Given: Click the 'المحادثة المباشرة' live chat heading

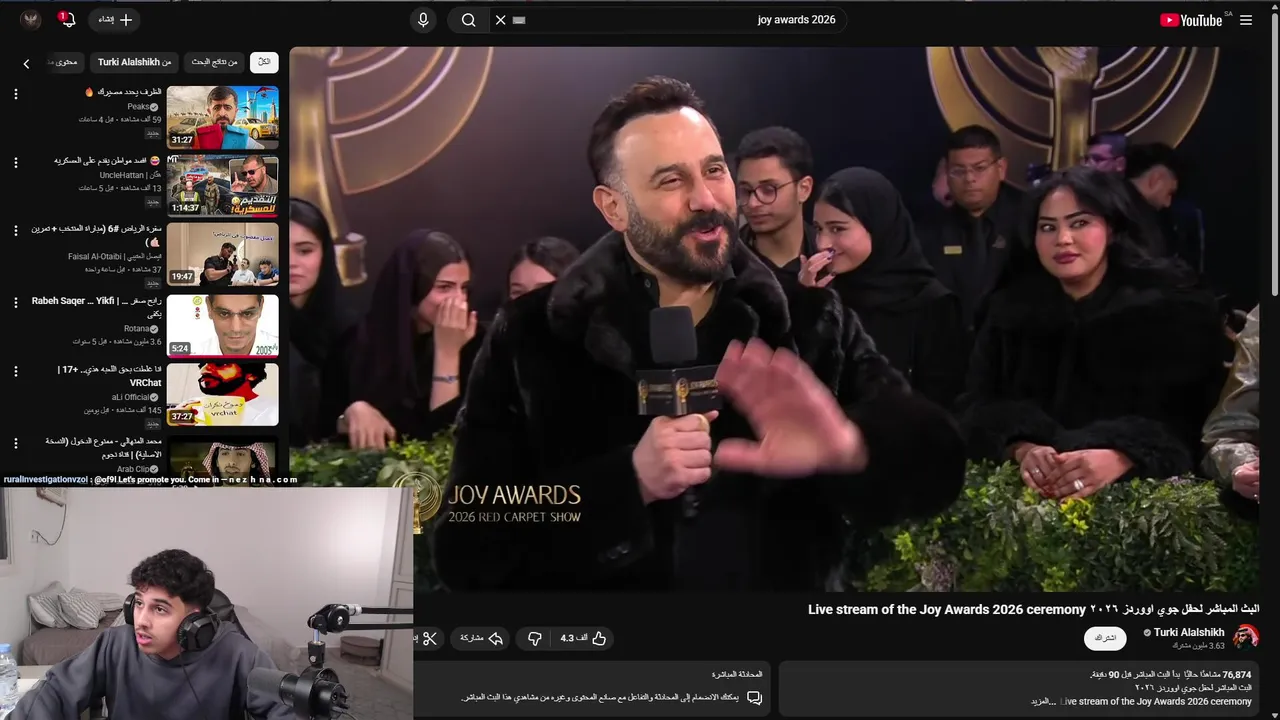Looking at the screenshot, I should (737, 675).
